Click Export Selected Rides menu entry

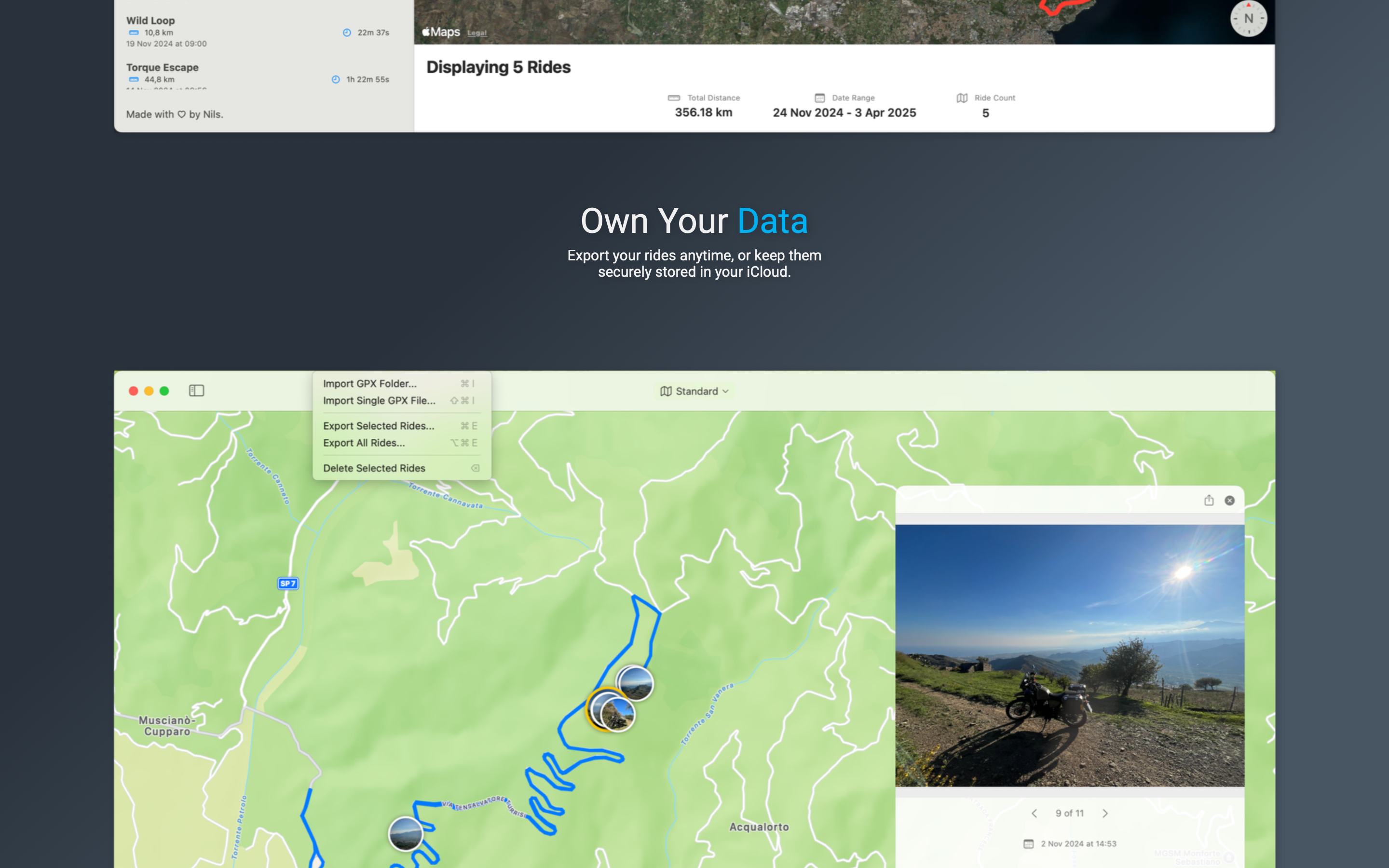point(378,426)
